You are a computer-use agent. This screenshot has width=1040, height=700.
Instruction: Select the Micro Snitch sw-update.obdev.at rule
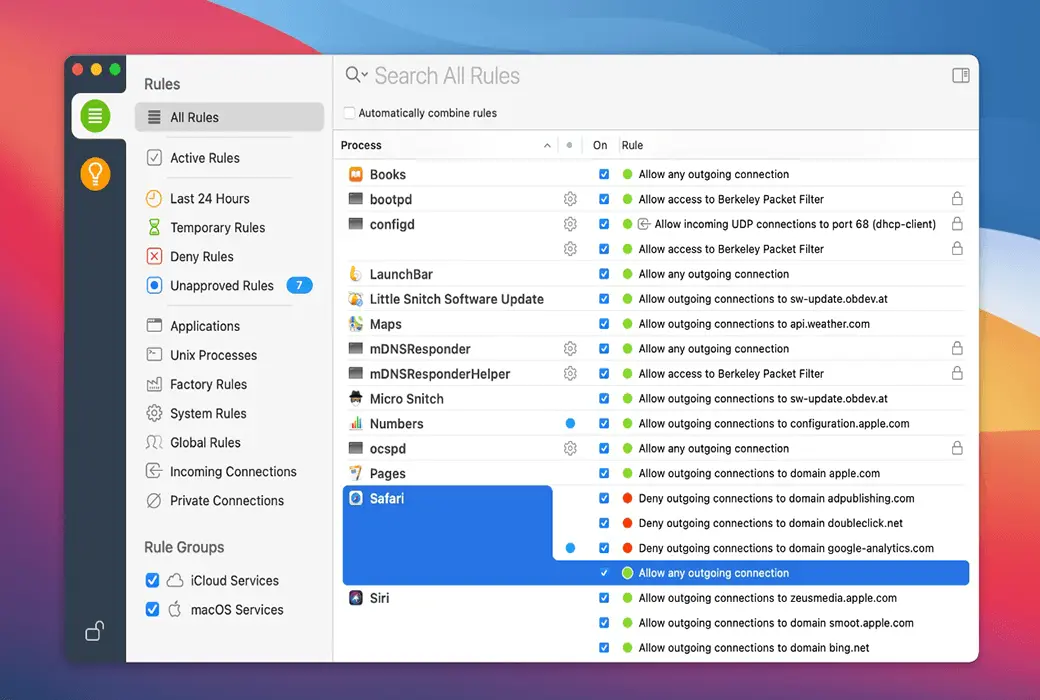click(763, 399)
